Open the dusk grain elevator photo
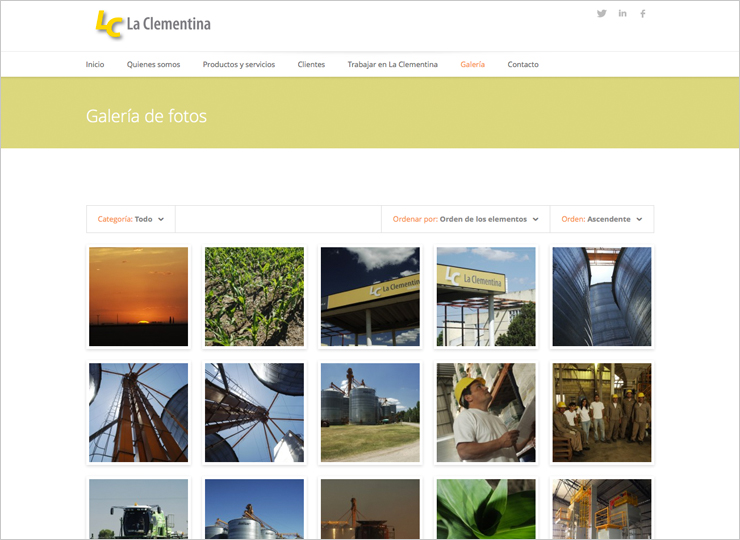 [370, 509]
